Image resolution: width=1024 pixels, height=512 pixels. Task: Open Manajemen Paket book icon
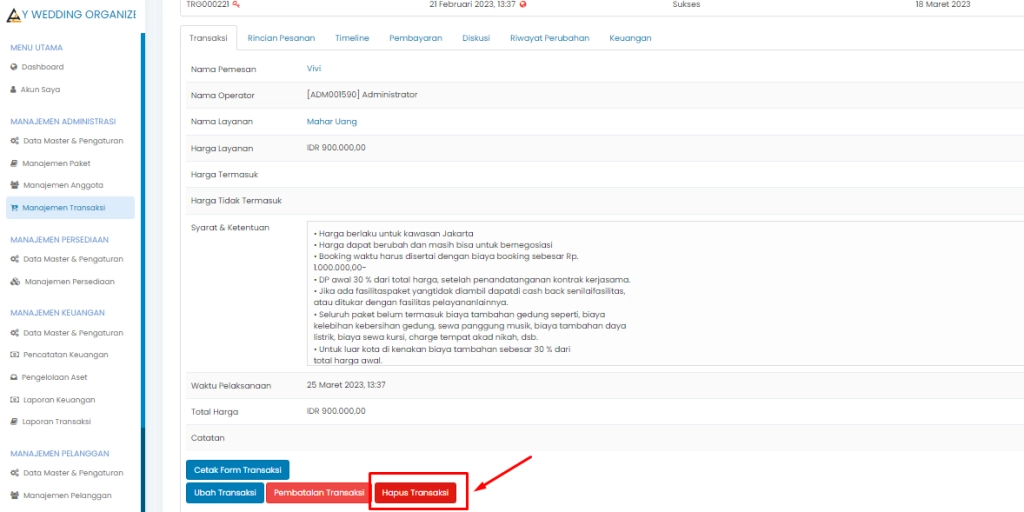(x=14, y=163)
